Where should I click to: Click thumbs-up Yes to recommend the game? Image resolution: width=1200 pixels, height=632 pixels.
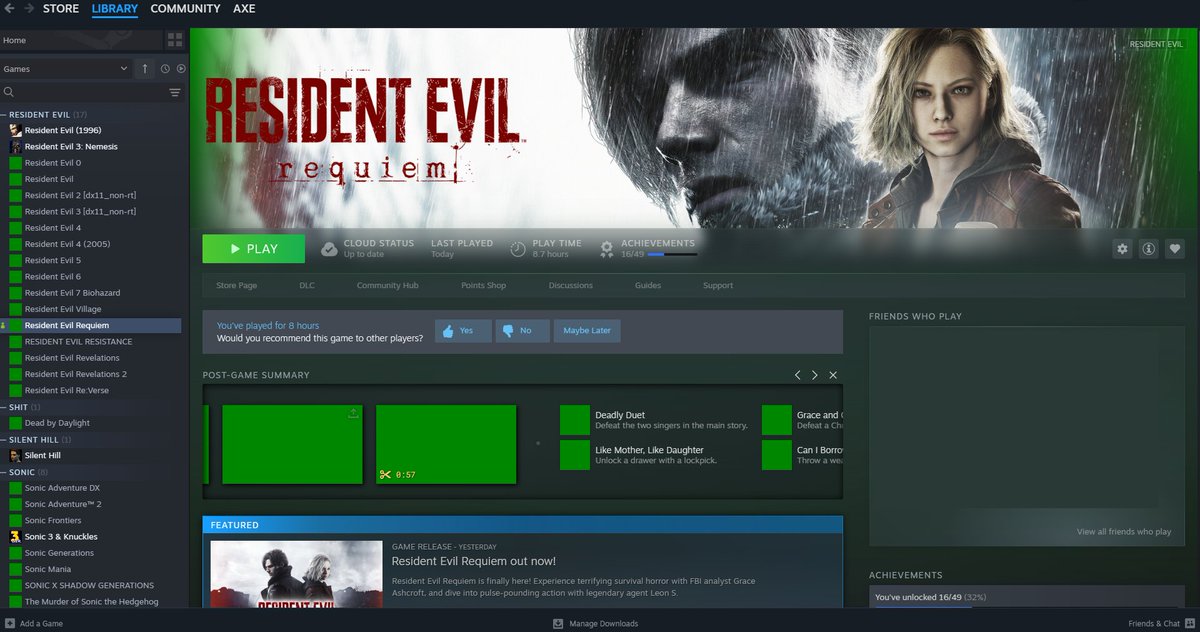click(x=461, y=330)
